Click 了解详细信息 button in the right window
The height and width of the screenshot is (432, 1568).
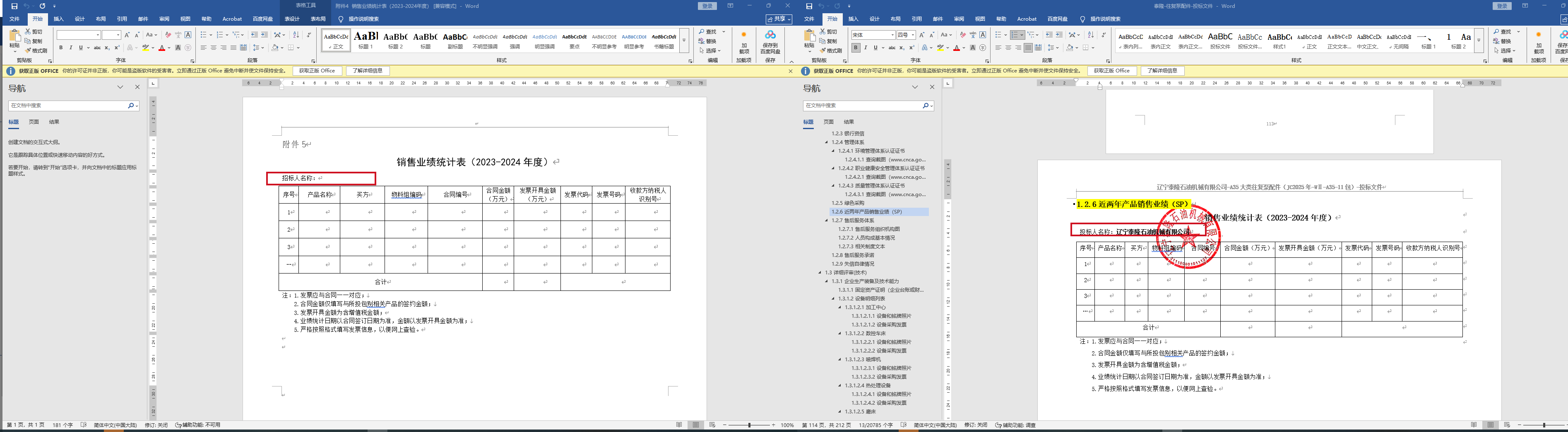[x=1162, y=71]
